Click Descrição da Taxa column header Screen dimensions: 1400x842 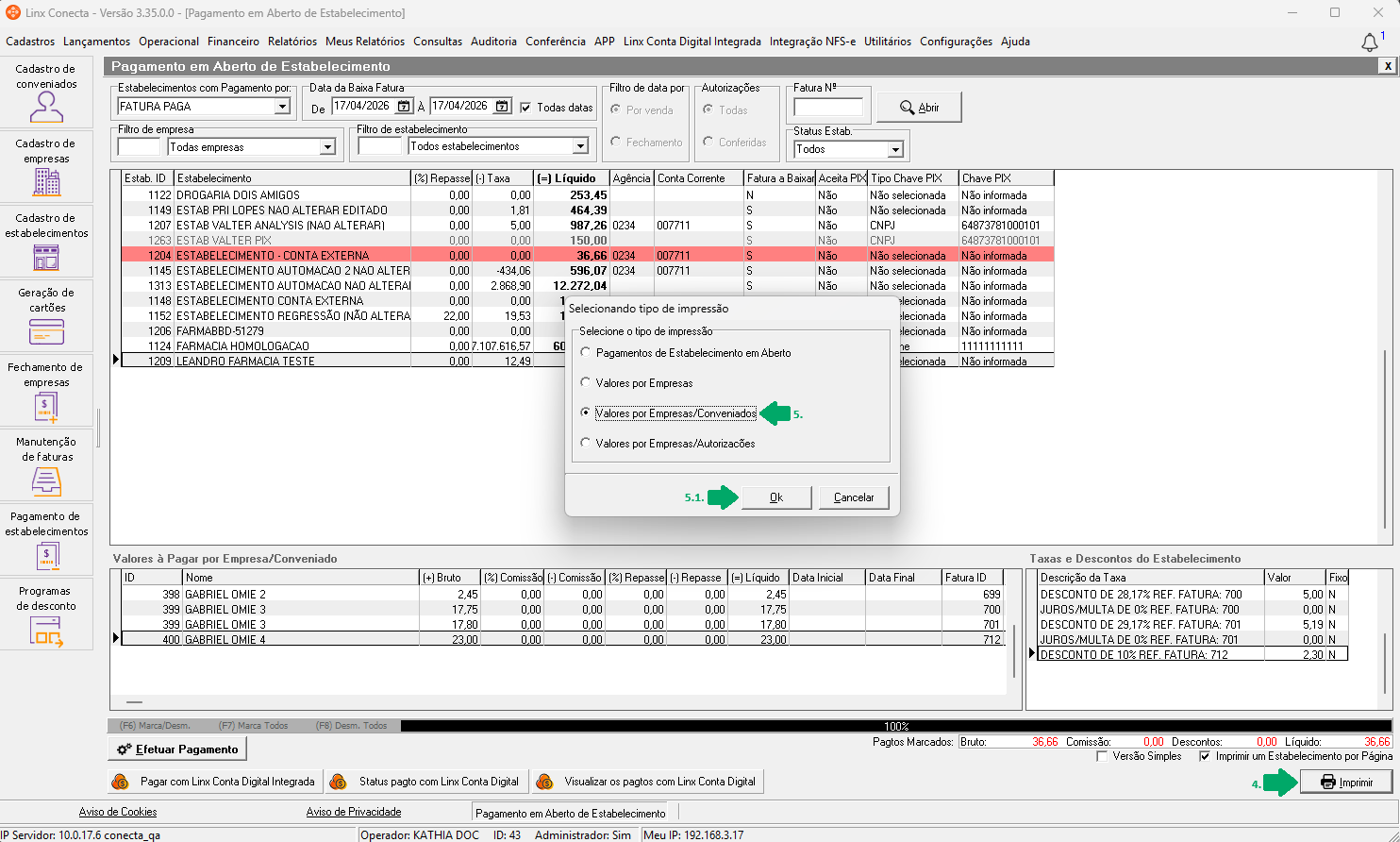coord(1151,578)
